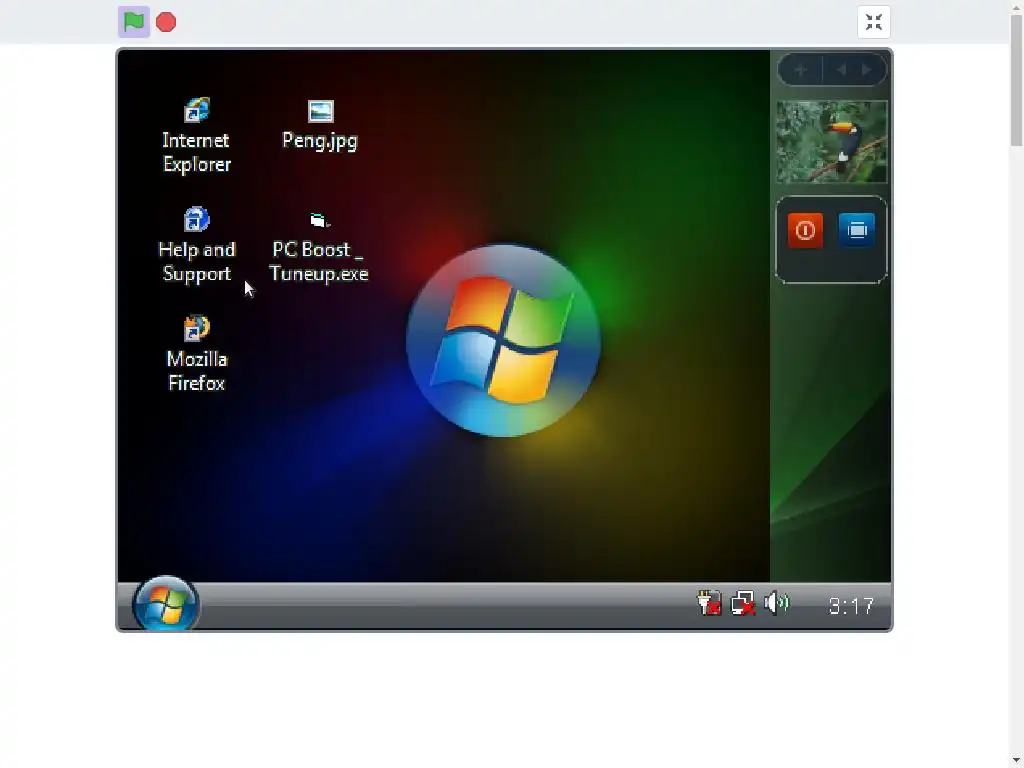The image size is (1024, 768).
Task: Click the scrollbar down arrow
Action: point(1017,761)
